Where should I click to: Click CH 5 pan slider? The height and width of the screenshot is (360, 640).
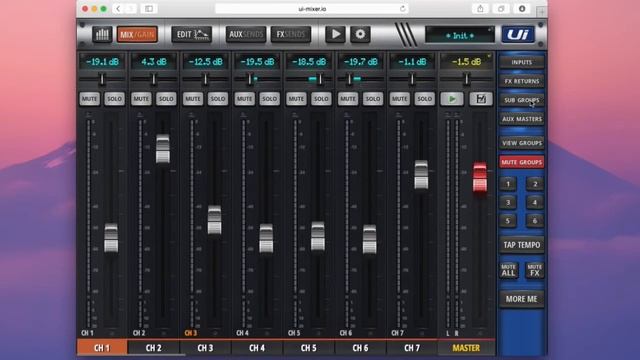(309, 79)
